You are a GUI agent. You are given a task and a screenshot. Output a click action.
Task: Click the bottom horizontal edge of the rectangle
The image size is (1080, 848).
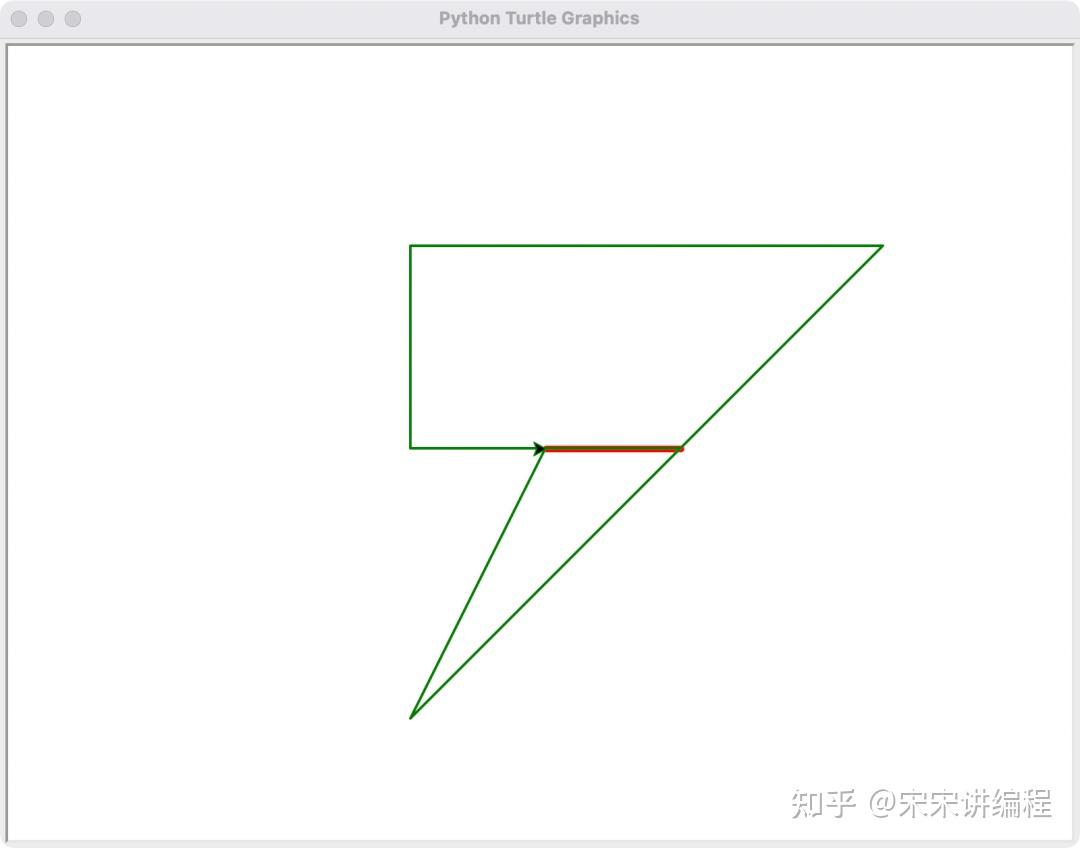coord(475,447)
